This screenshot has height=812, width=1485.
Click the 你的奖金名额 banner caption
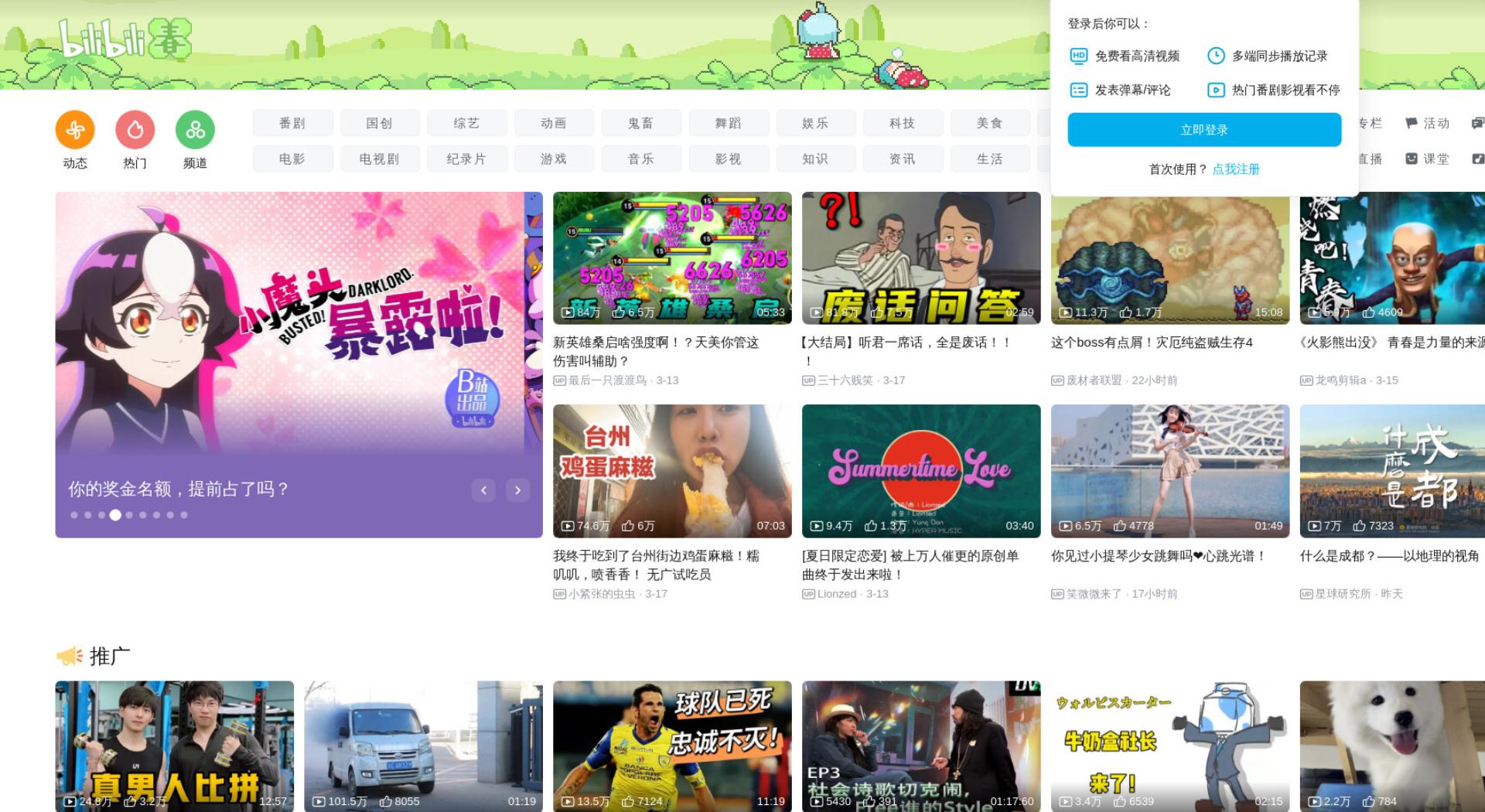coord(179,489)
